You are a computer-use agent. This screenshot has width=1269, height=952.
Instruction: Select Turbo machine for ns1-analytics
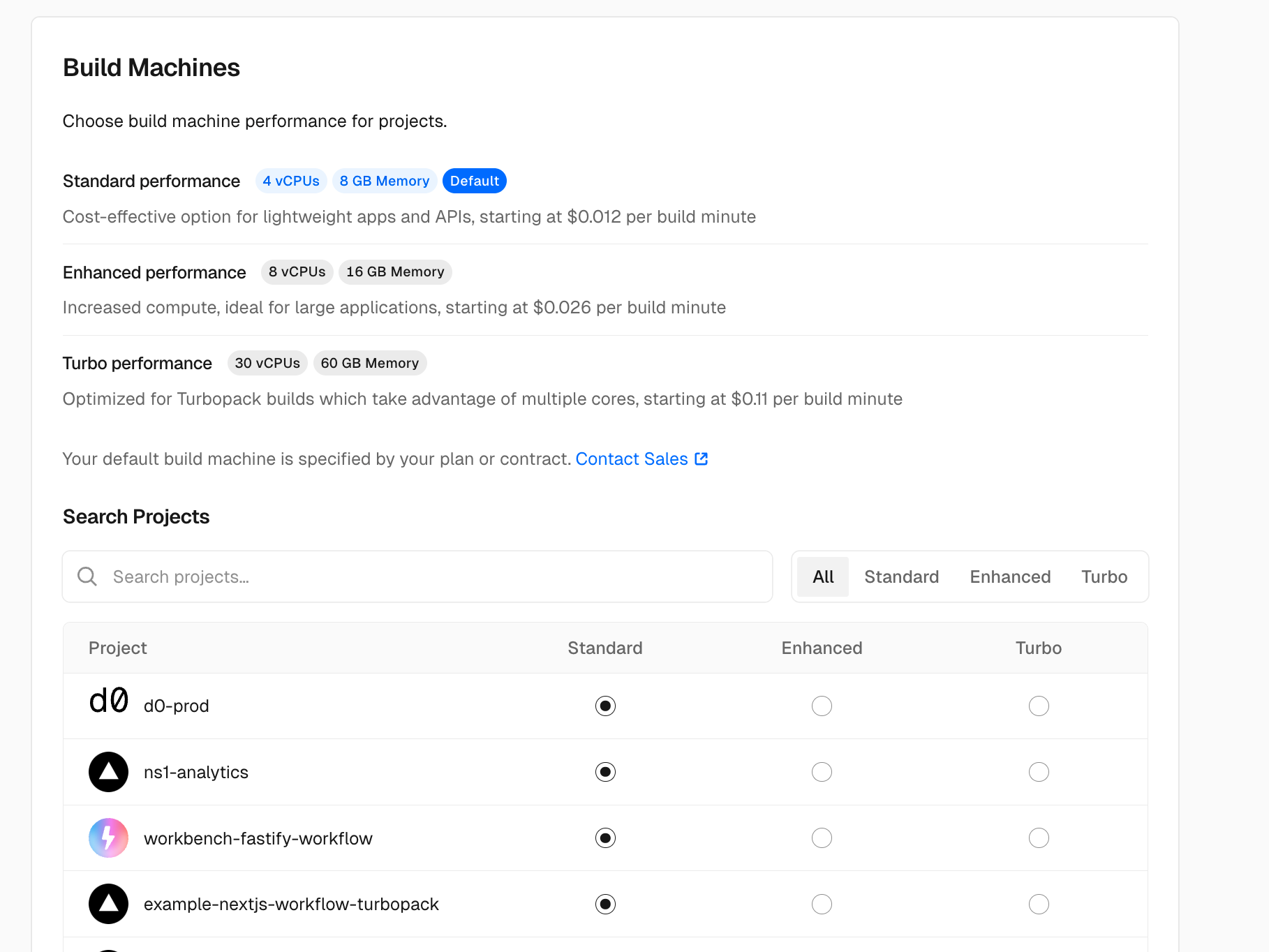pos(1039,772)
